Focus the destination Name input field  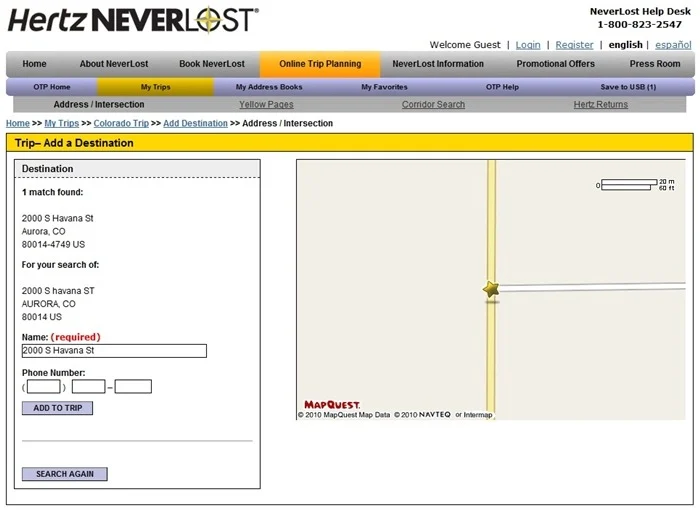(114, 351)
